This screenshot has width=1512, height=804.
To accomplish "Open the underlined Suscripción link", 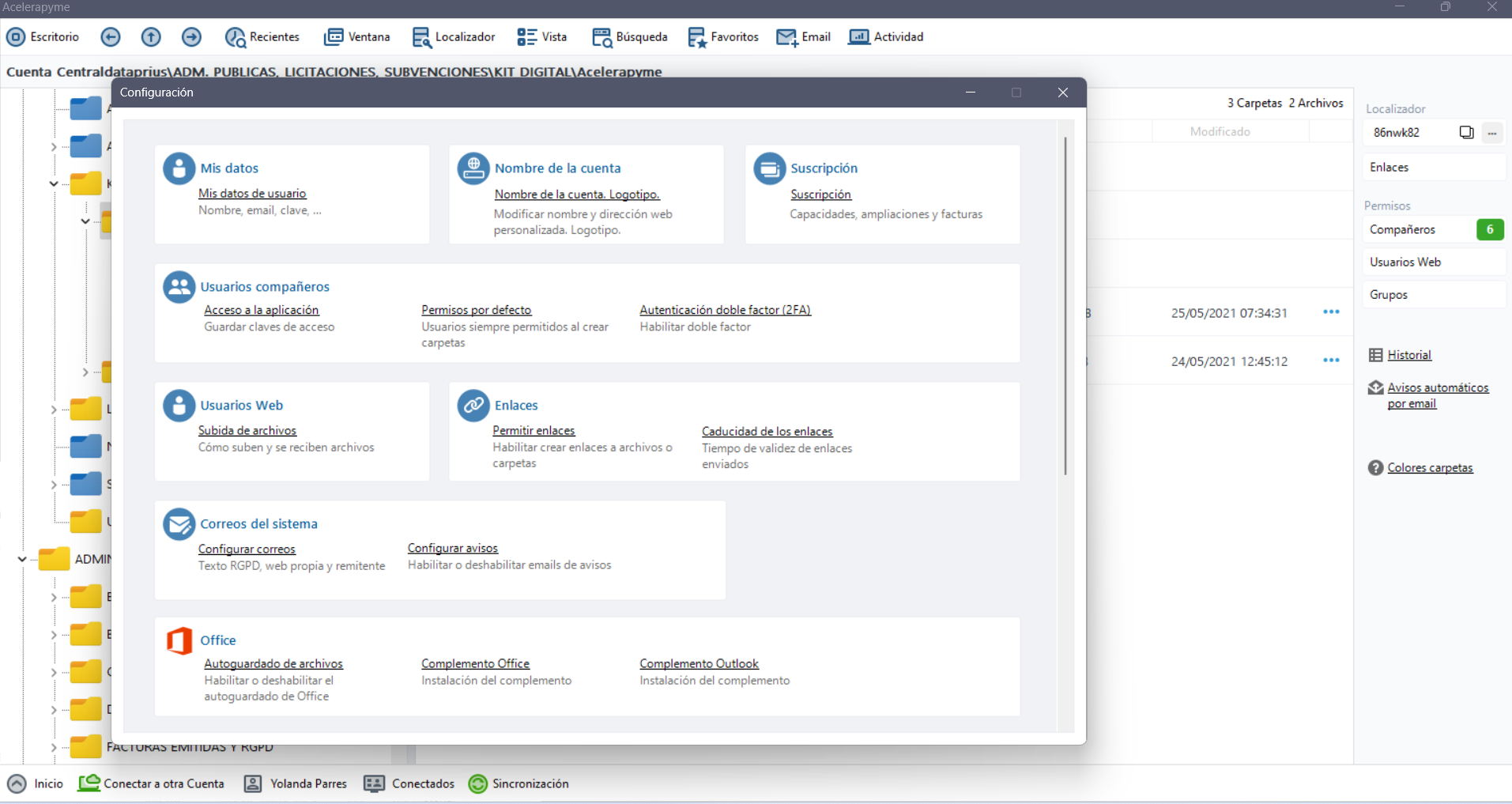I will 821,194.
